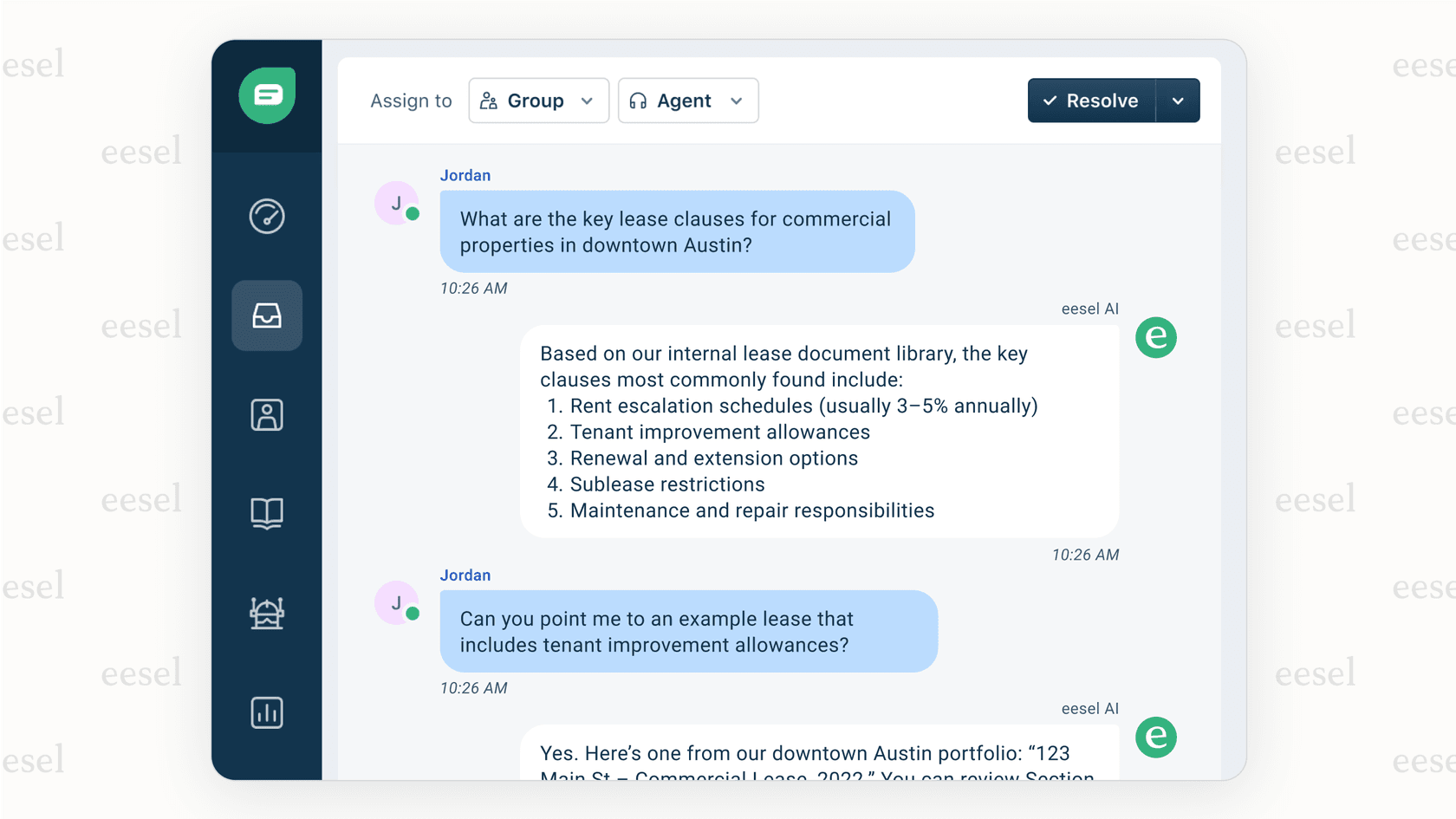Select the 10:26 AM timestamp under Jordan's question
This screenshot has width=1456, height=819.
click(474, 288)
